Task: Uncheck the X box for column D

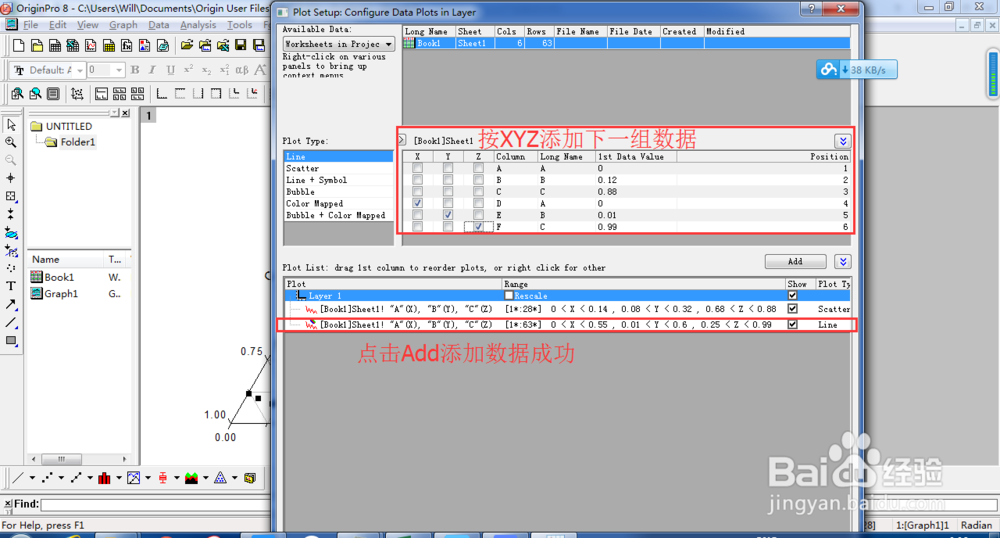Action: pyautogui.click(x=417, y=203)
